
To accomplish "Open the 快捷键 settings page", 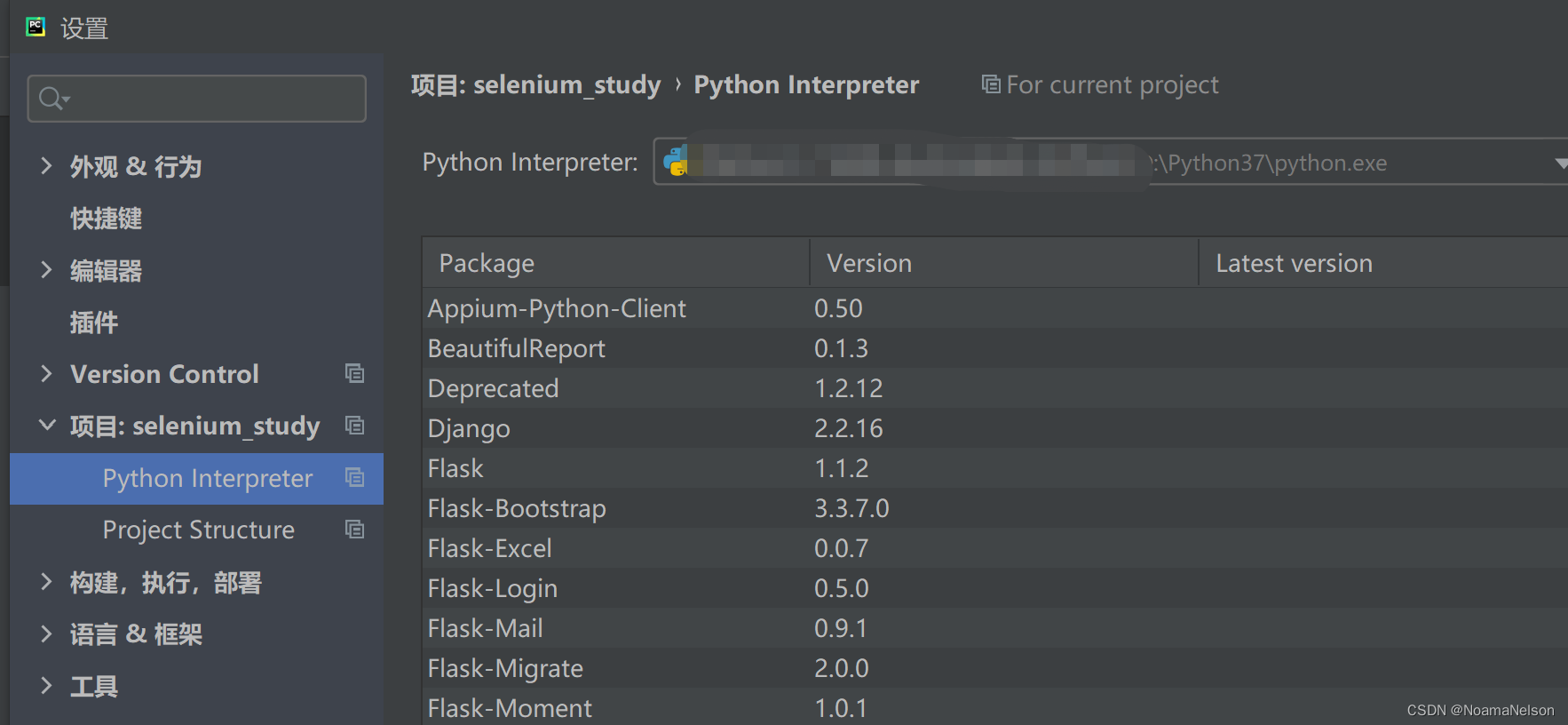I will click(107, 219).
